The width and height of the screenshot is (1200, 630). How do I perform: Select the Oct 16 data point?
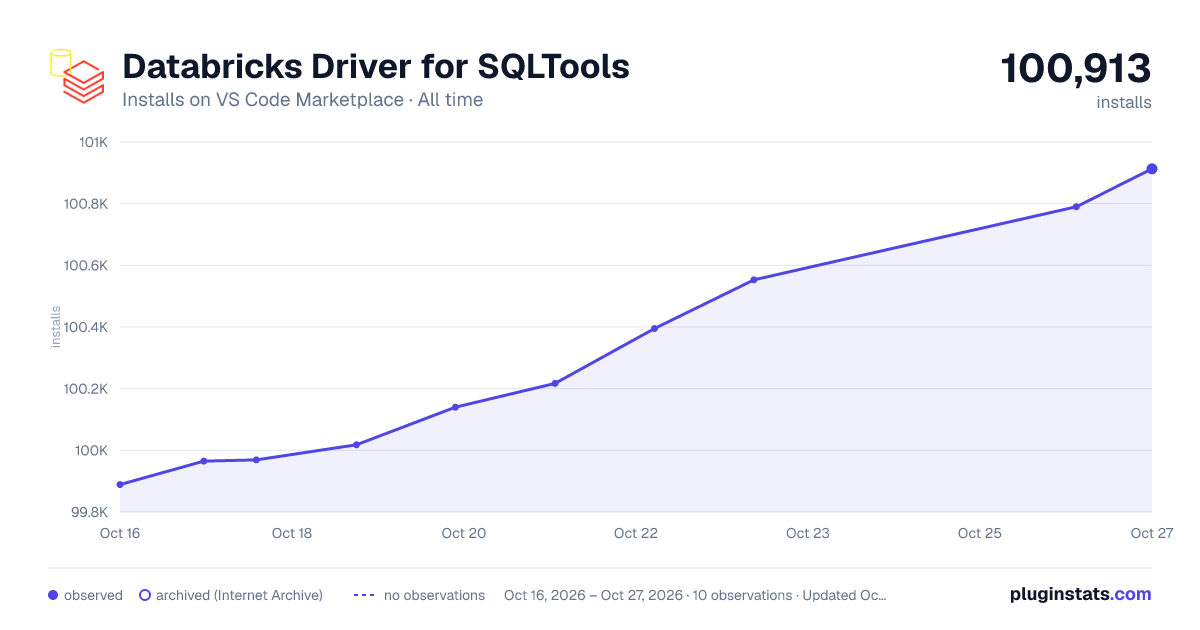click(120, 485)
